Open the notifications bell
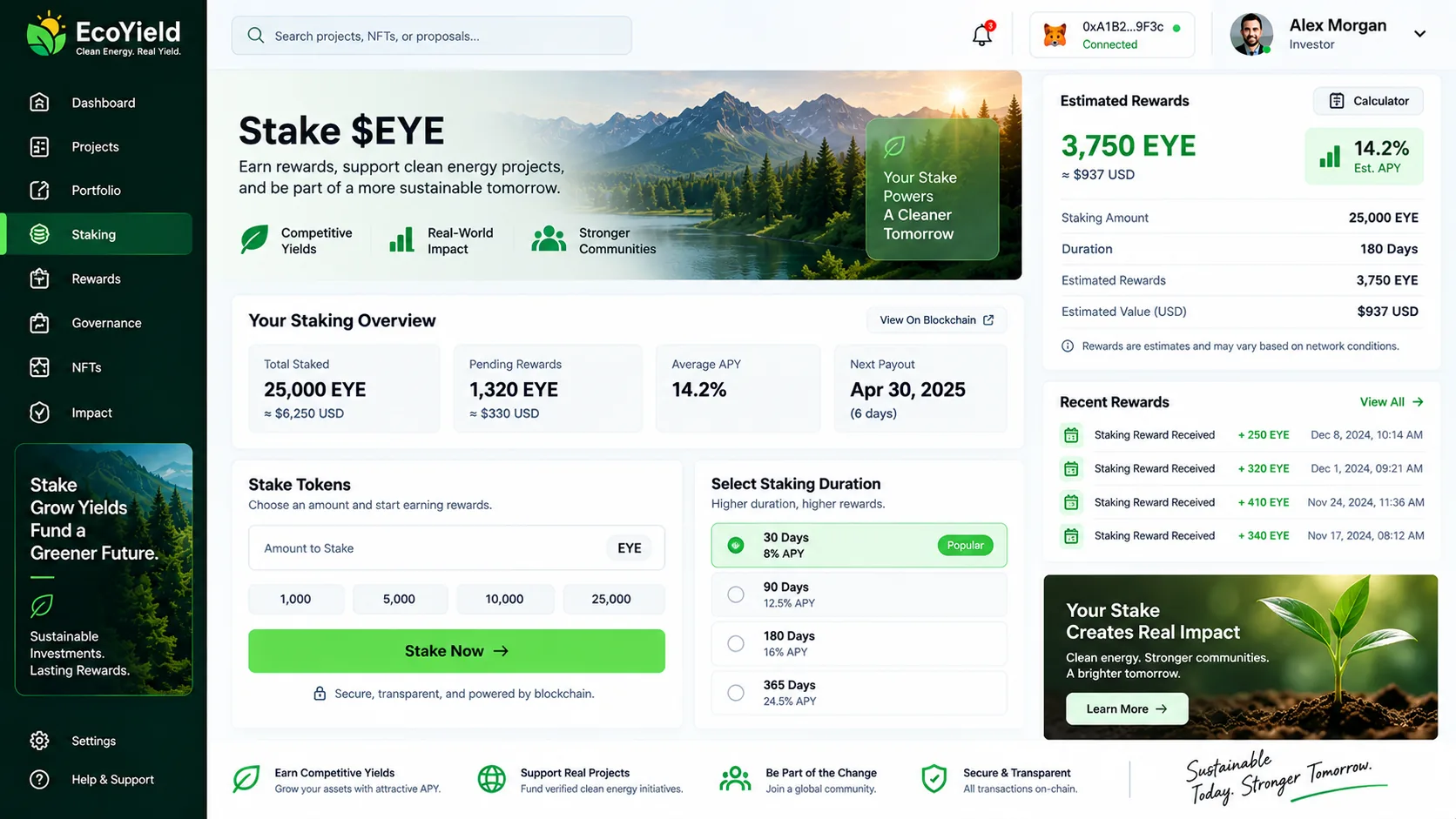1456x819 pixels. (x=982, y=35)
